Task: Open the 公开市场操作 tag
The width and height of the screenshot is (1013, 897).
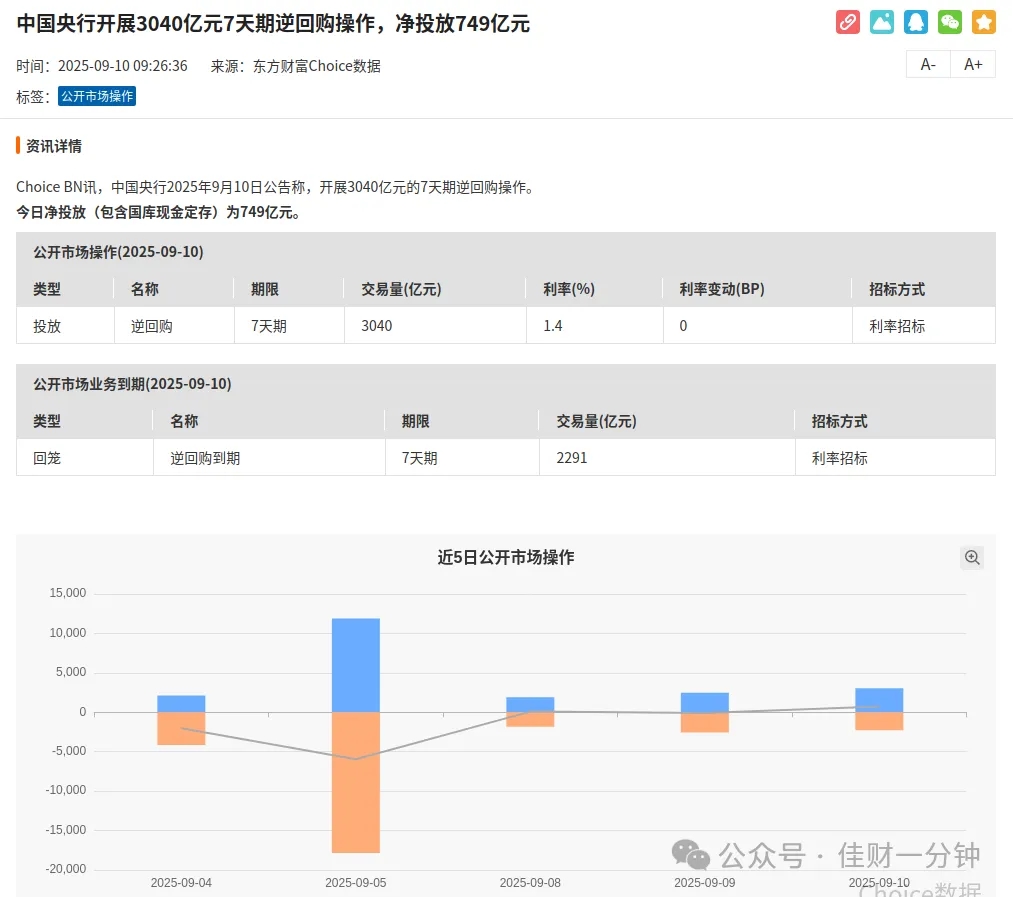Action: [97, 96]
